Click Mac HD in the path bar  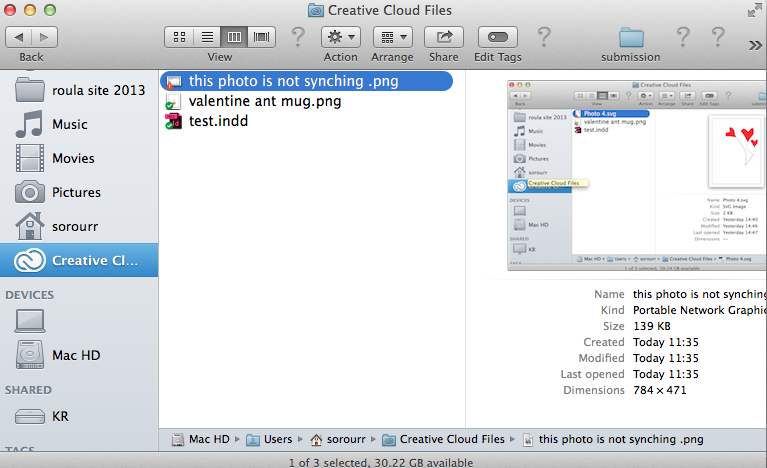coord(201,439)
